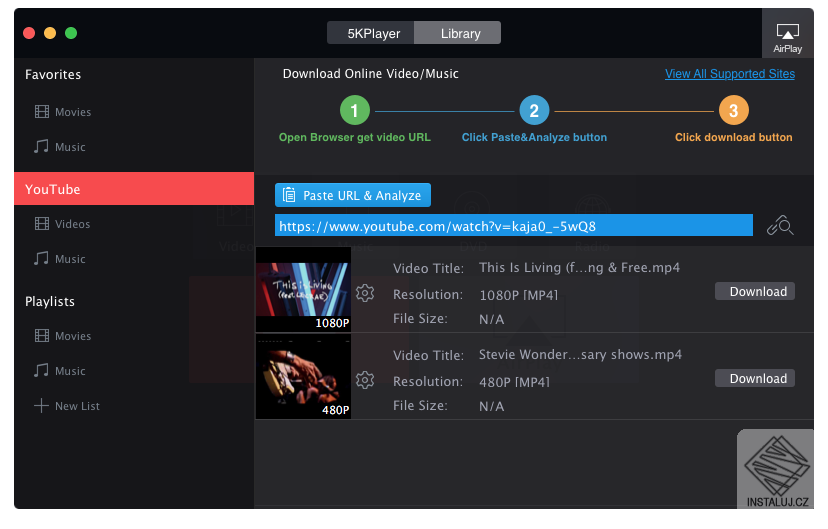Click music note icon under Playlists section
This screenshot has height=529, width=828.
point(41,370)
